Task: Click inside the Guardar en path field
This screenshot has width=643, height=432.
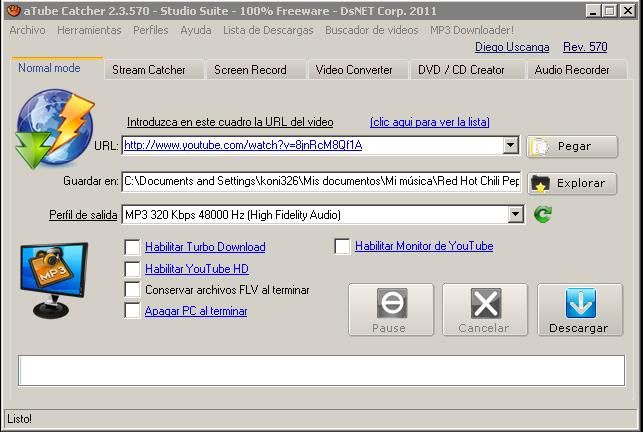Action: pos(320,182)
